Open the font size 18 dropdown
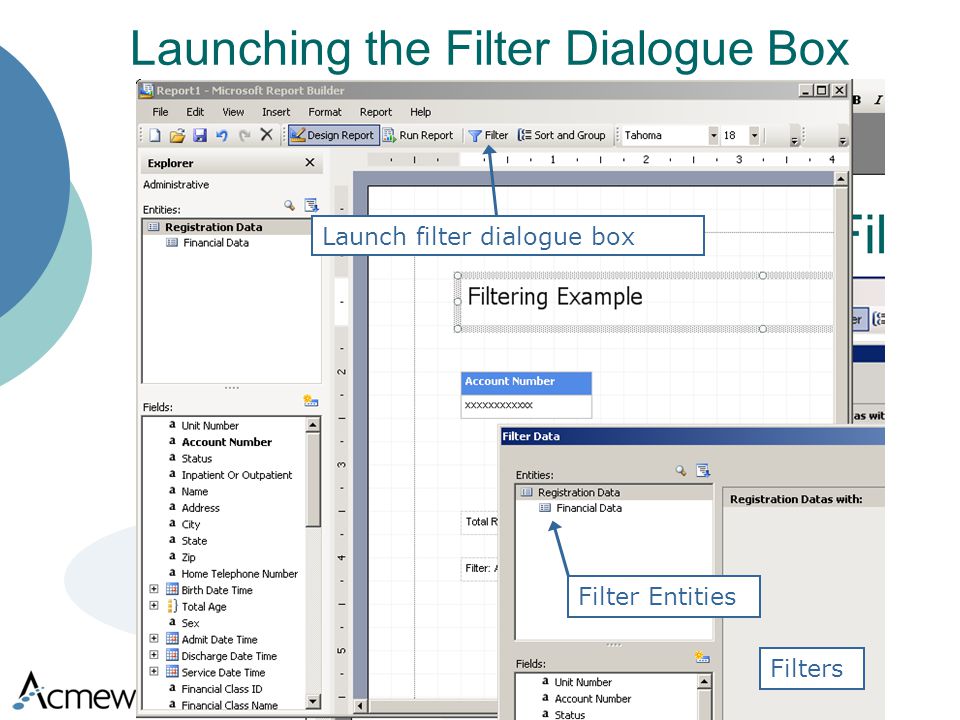This screenshot has height=720, width=960. point(754,135)
